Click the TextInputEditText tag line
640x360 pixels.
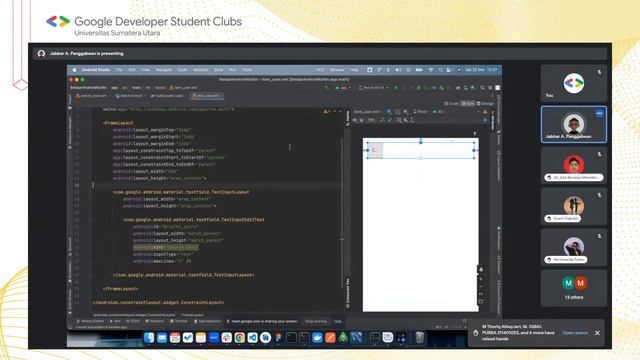click(194, 220)
